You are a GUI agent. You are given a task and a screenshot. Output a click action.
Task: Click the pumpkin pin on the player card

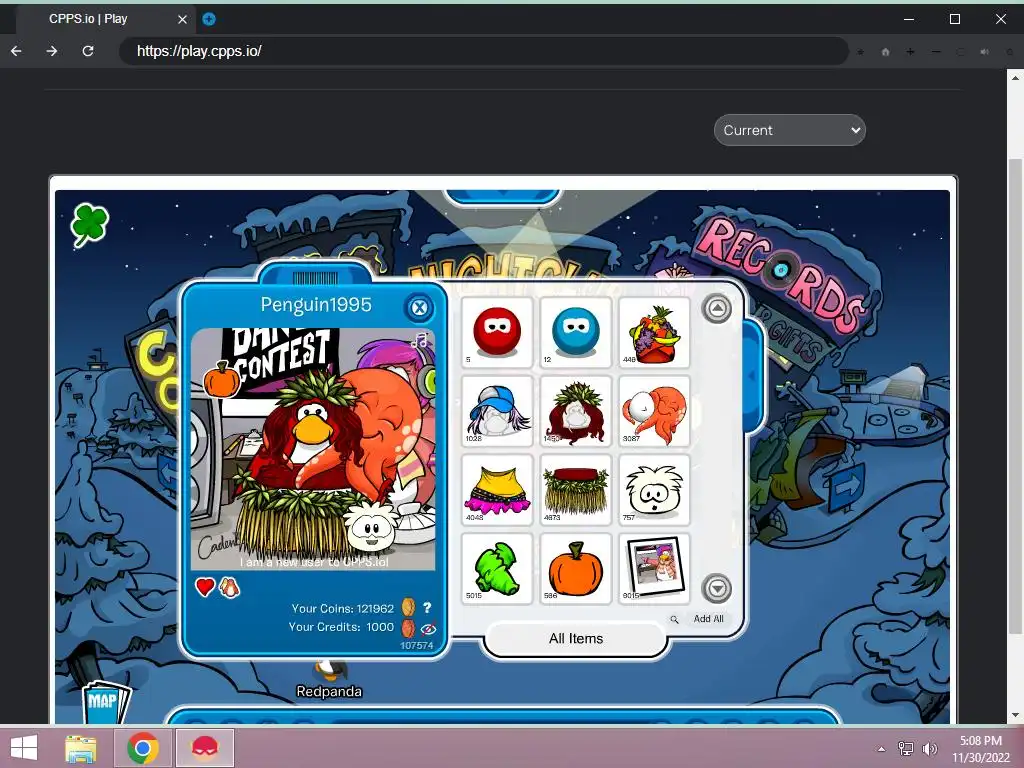(222, 380)
